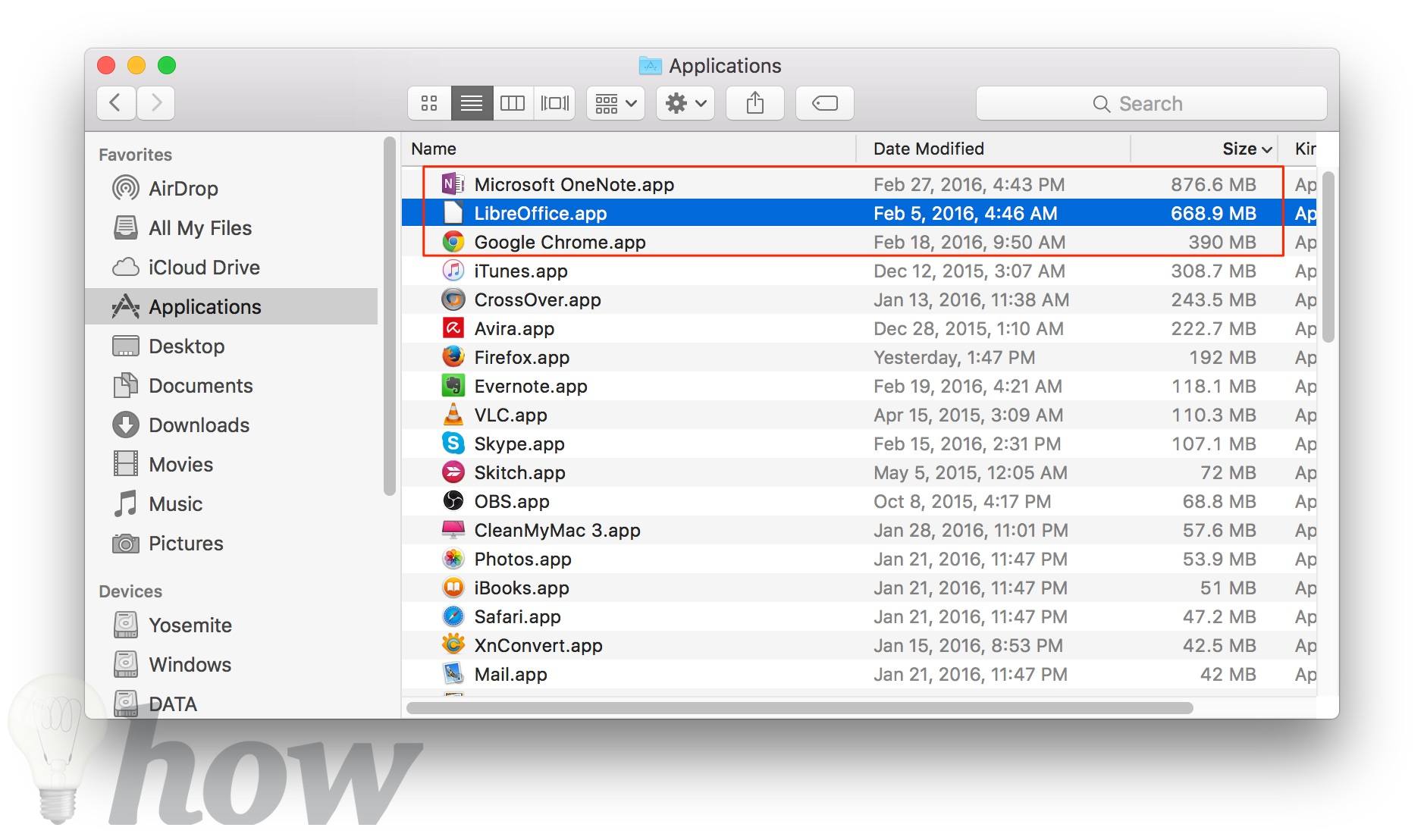1424x840 pixels.
Task: Open the item arrangement dropdown
Action: click(616, 103)
